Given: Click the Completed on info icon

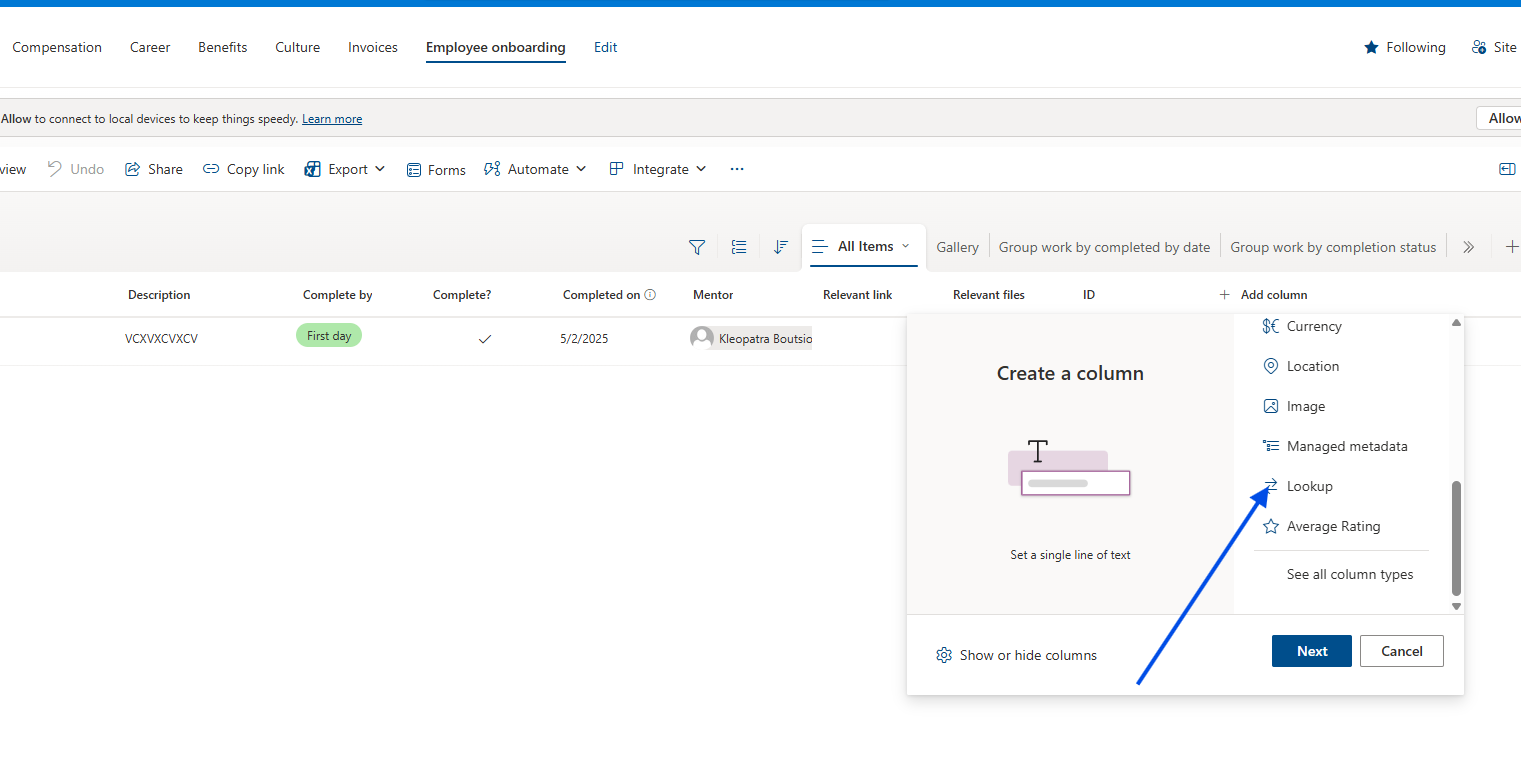Looking at the screenshot, I should coord(650,295).
